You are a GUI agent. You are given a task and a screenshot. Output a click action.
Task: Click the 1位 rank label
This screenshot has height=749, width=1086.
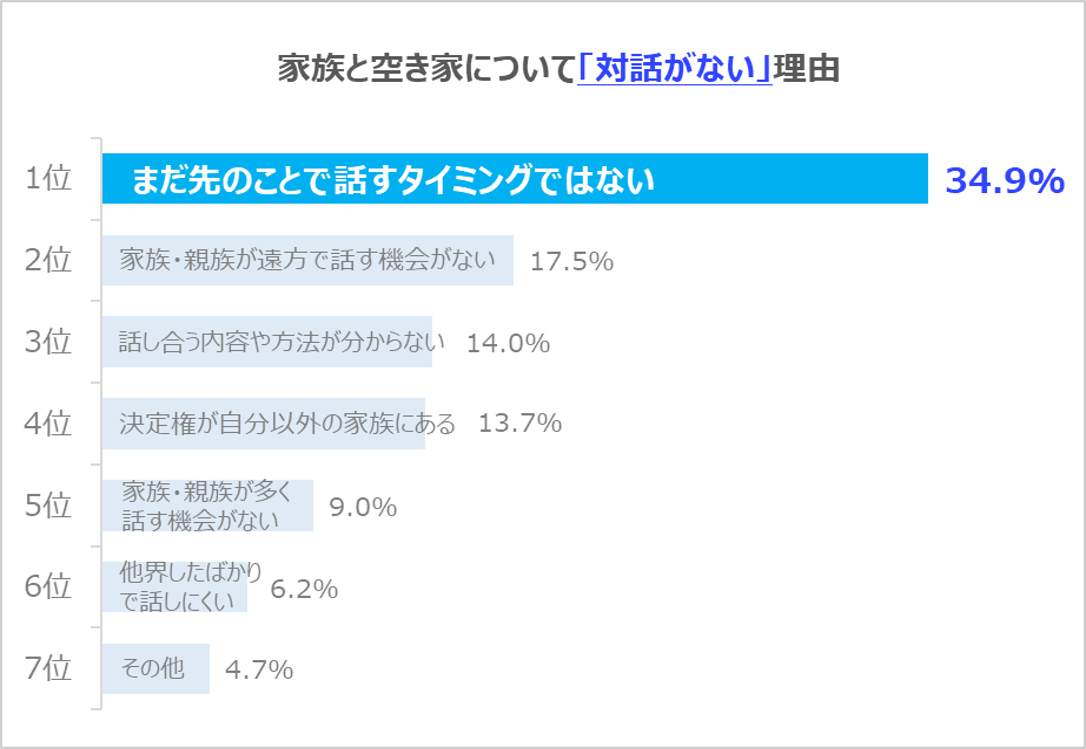coord(48,179)
